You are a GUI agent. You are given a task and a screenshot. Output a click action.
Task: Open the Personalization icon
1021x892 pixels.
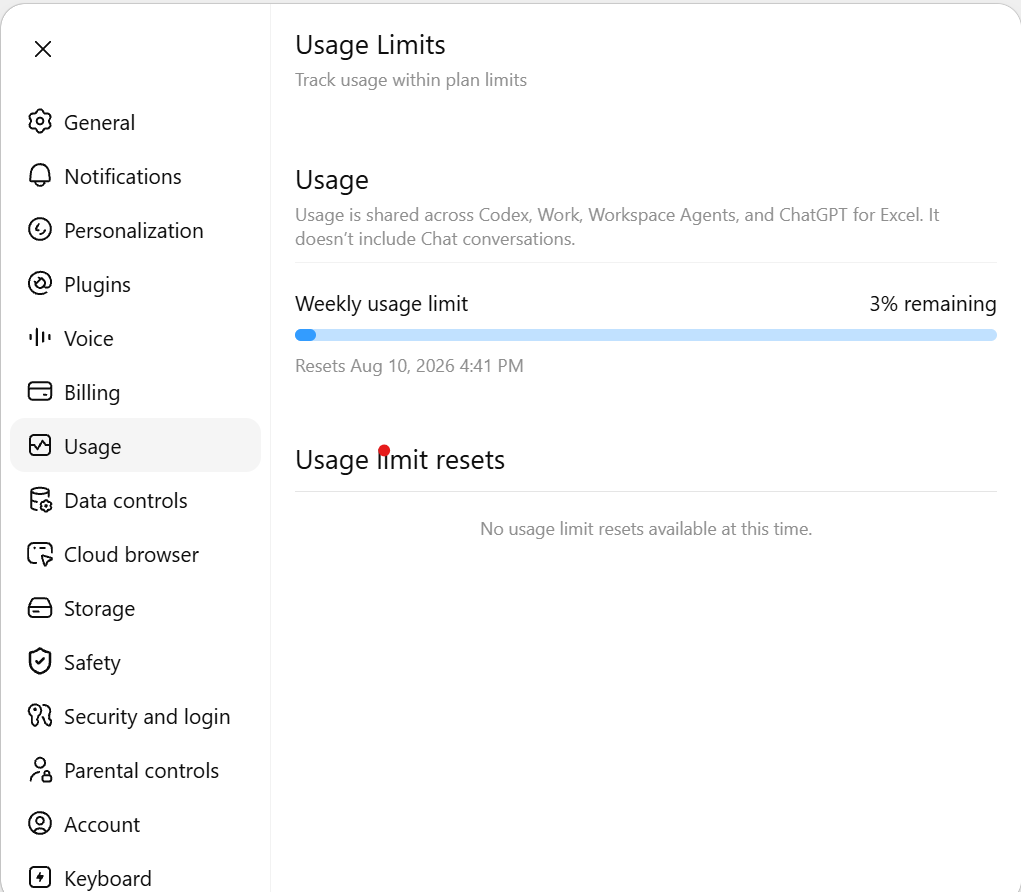tap(40, 230)
